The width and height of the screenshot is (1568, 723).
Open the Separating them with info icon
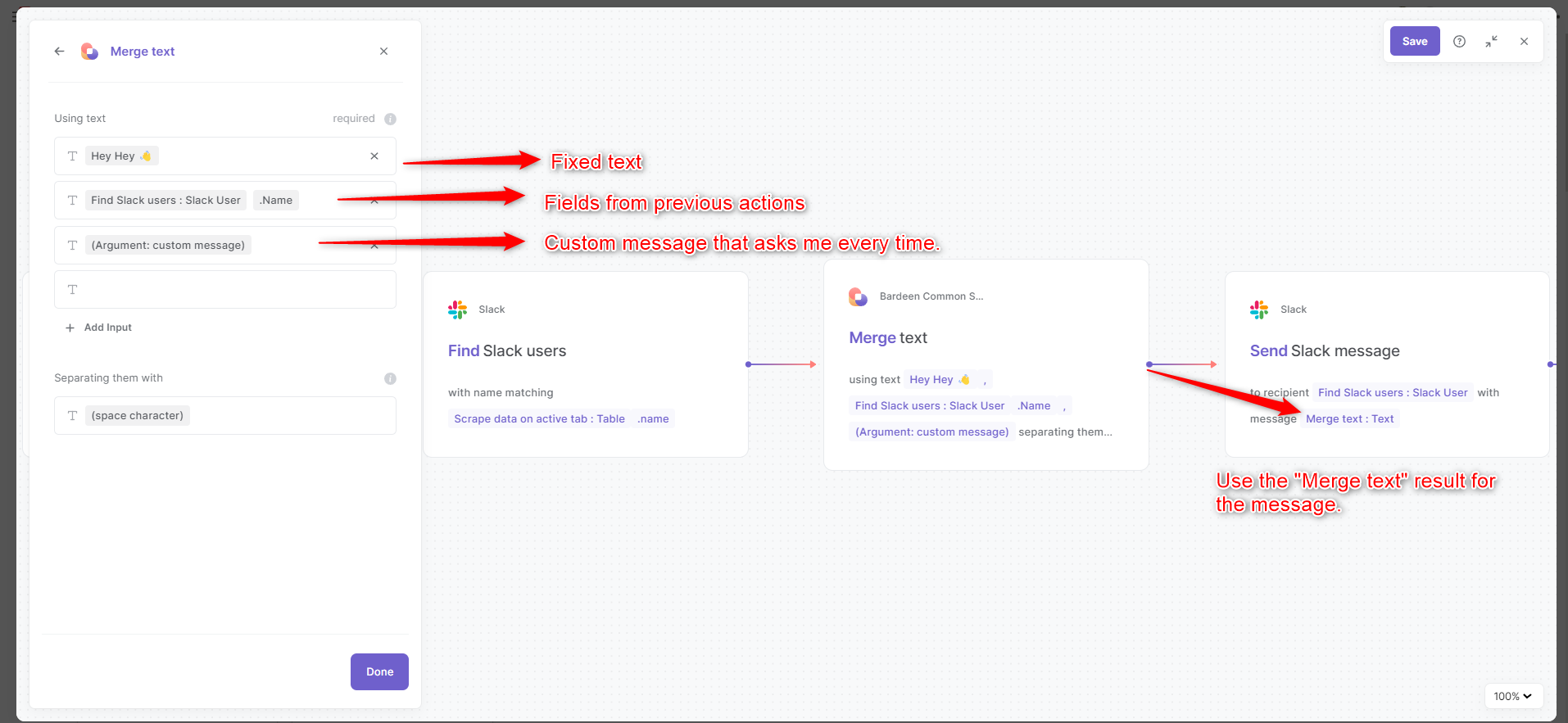pyautogui.click(x=390, y=378)
